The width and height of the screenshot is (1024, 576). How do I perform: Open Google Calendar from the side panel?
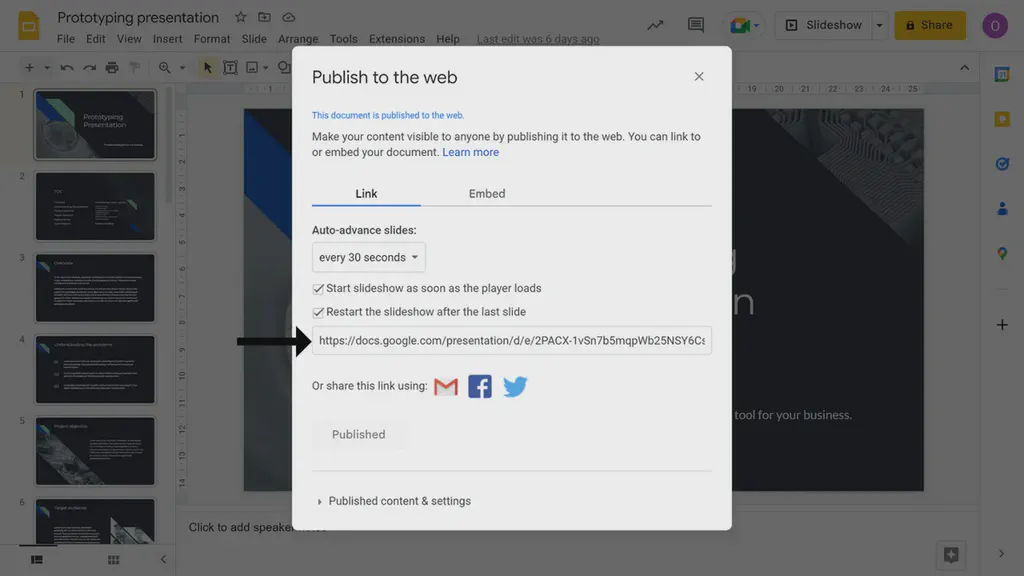click(x=1002, y=73)
